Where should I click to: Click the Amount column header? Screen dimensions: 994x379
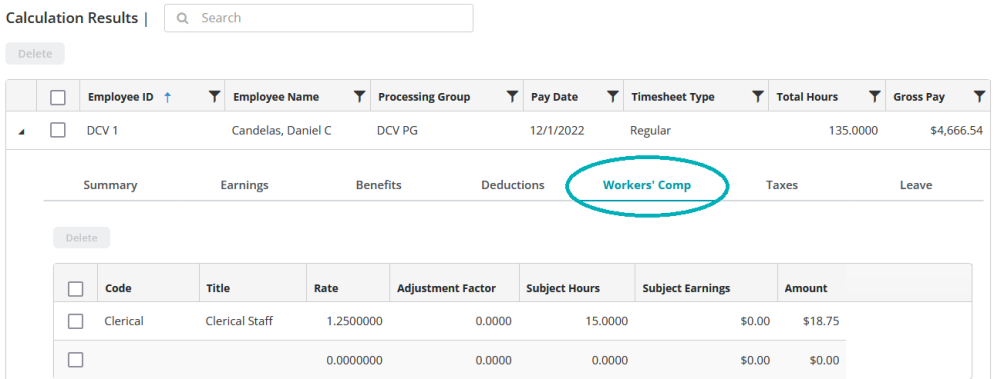806,288
